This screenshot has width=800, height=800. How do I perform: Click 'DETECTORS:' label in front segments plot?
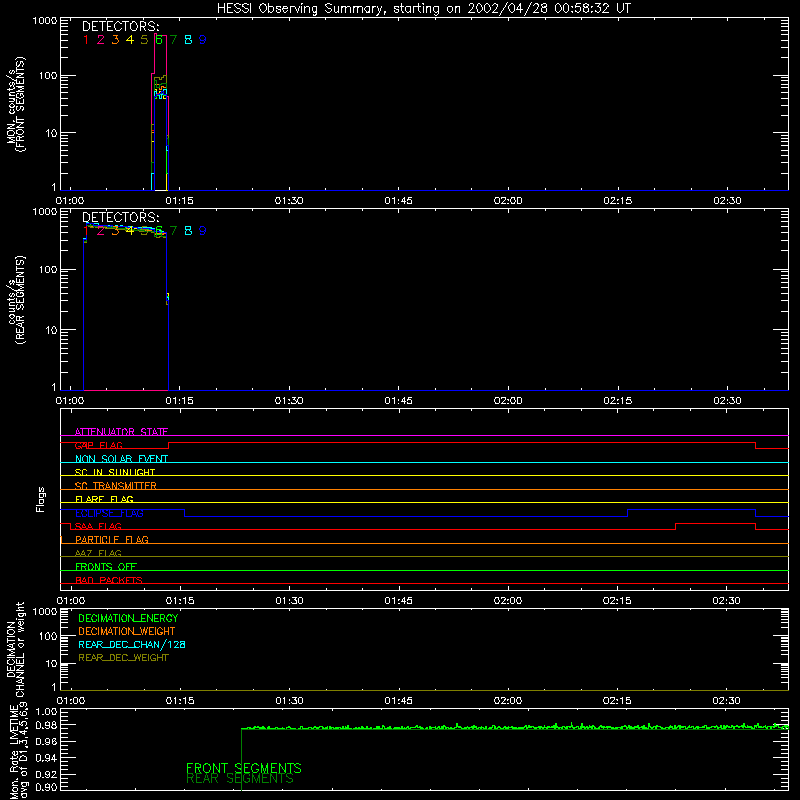120,27
